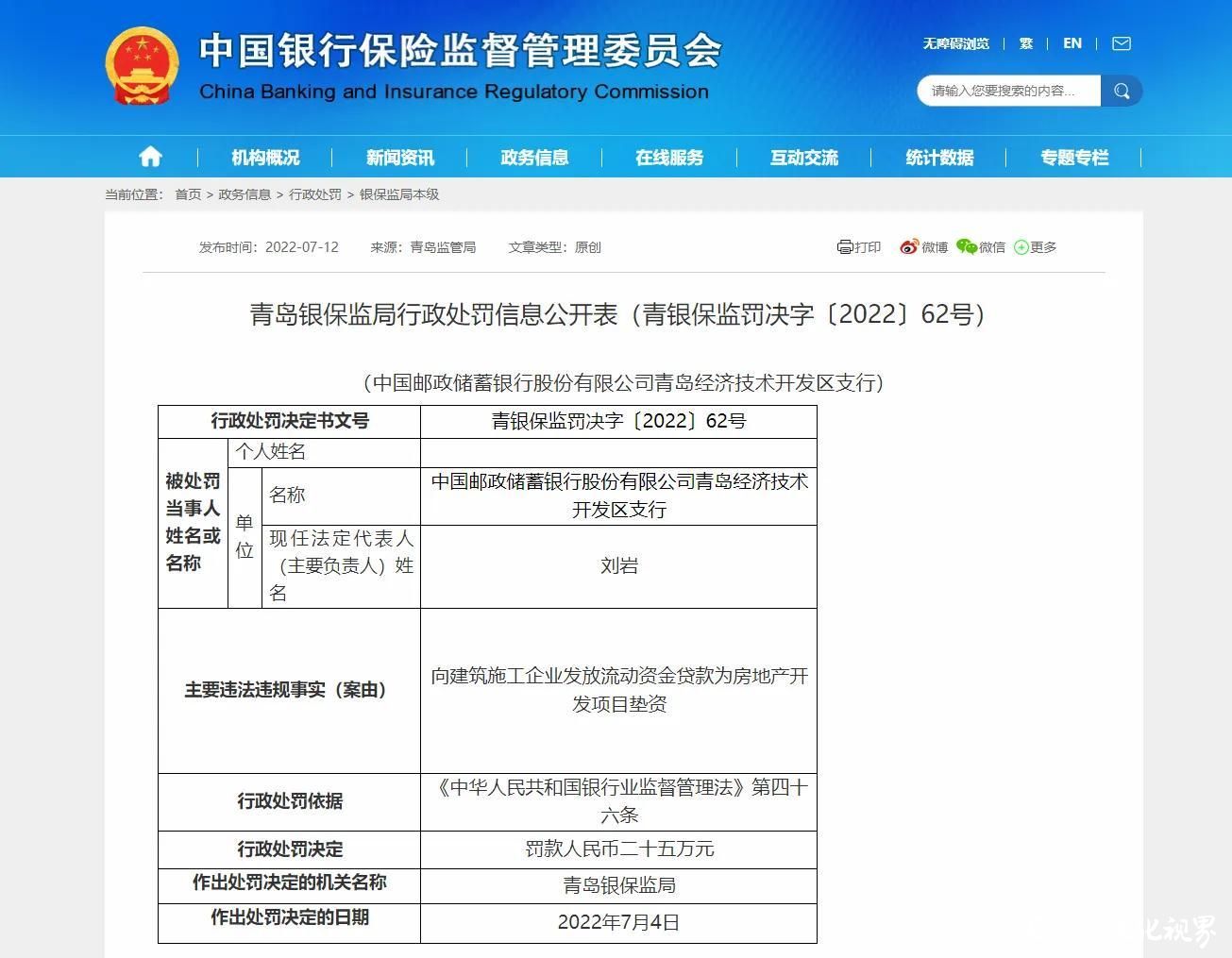Click the printer icon labeled 打印
Image resolution: width=1232 pixels, height=958 pixels.
pyautogui.click(x=845, y=247)
